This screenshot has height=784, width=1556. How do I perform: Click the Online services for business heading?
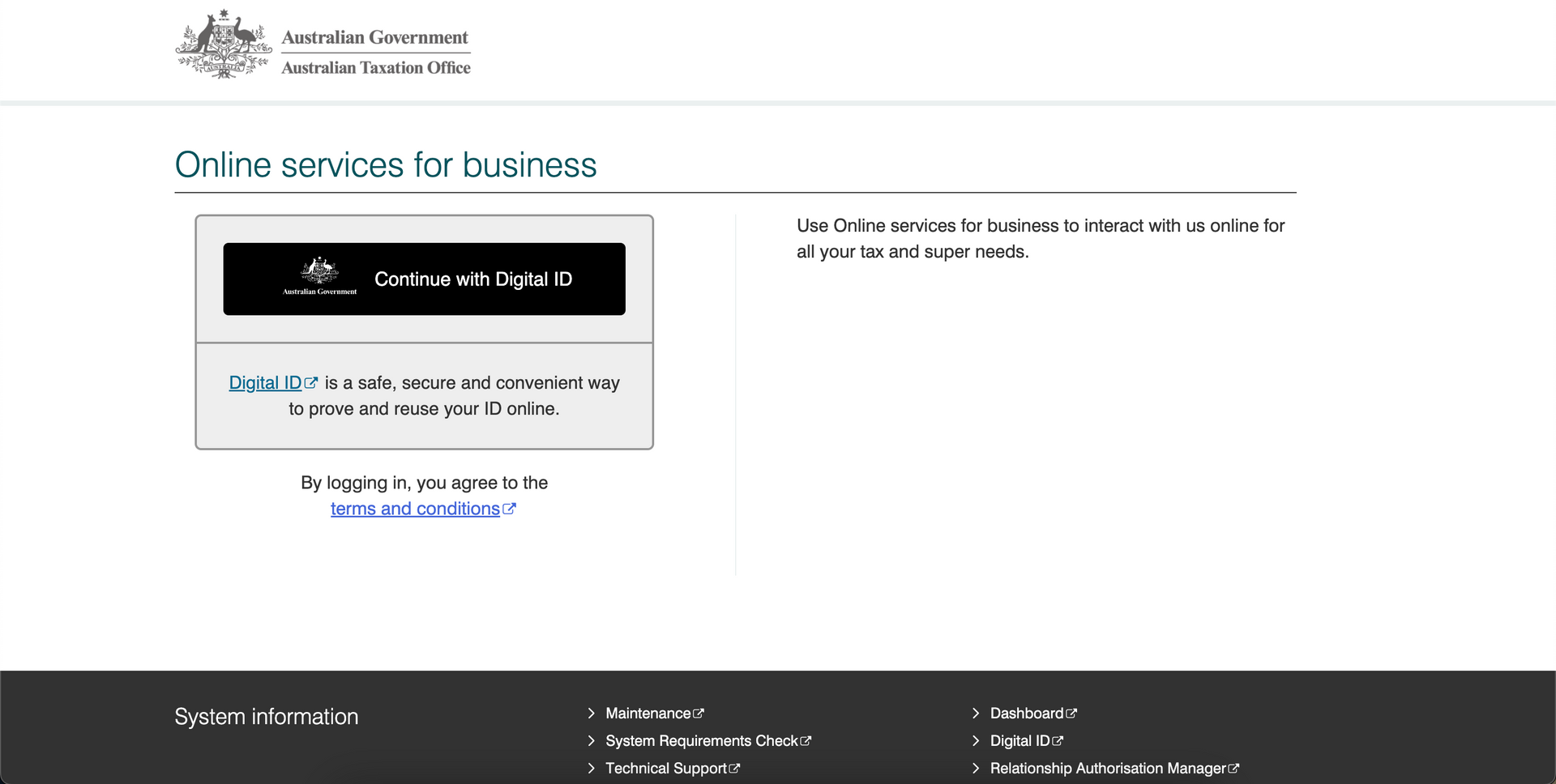[386, 164]
